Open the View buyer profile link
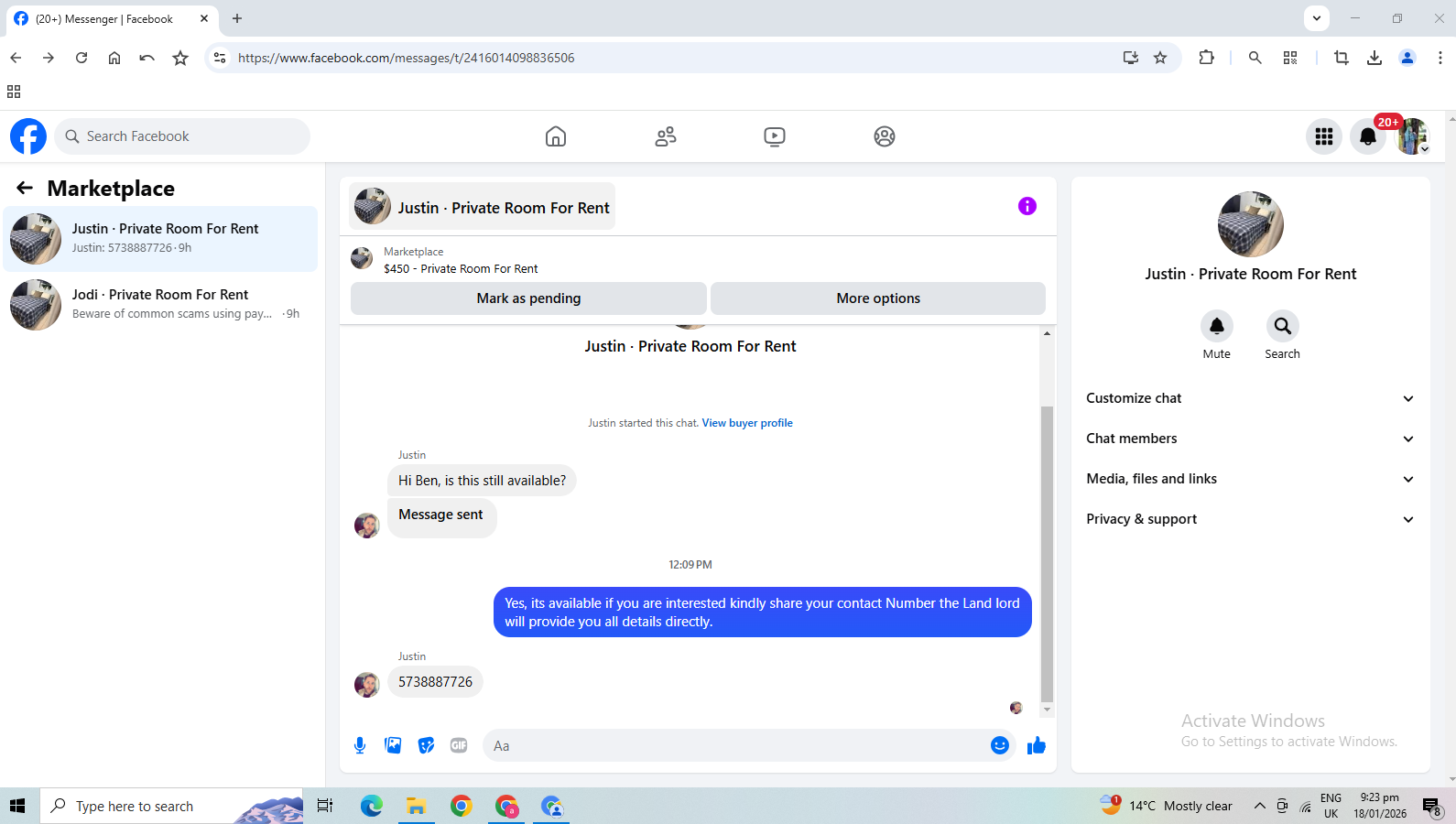This screenshot has width=1456, height=824. pos(747,423)
